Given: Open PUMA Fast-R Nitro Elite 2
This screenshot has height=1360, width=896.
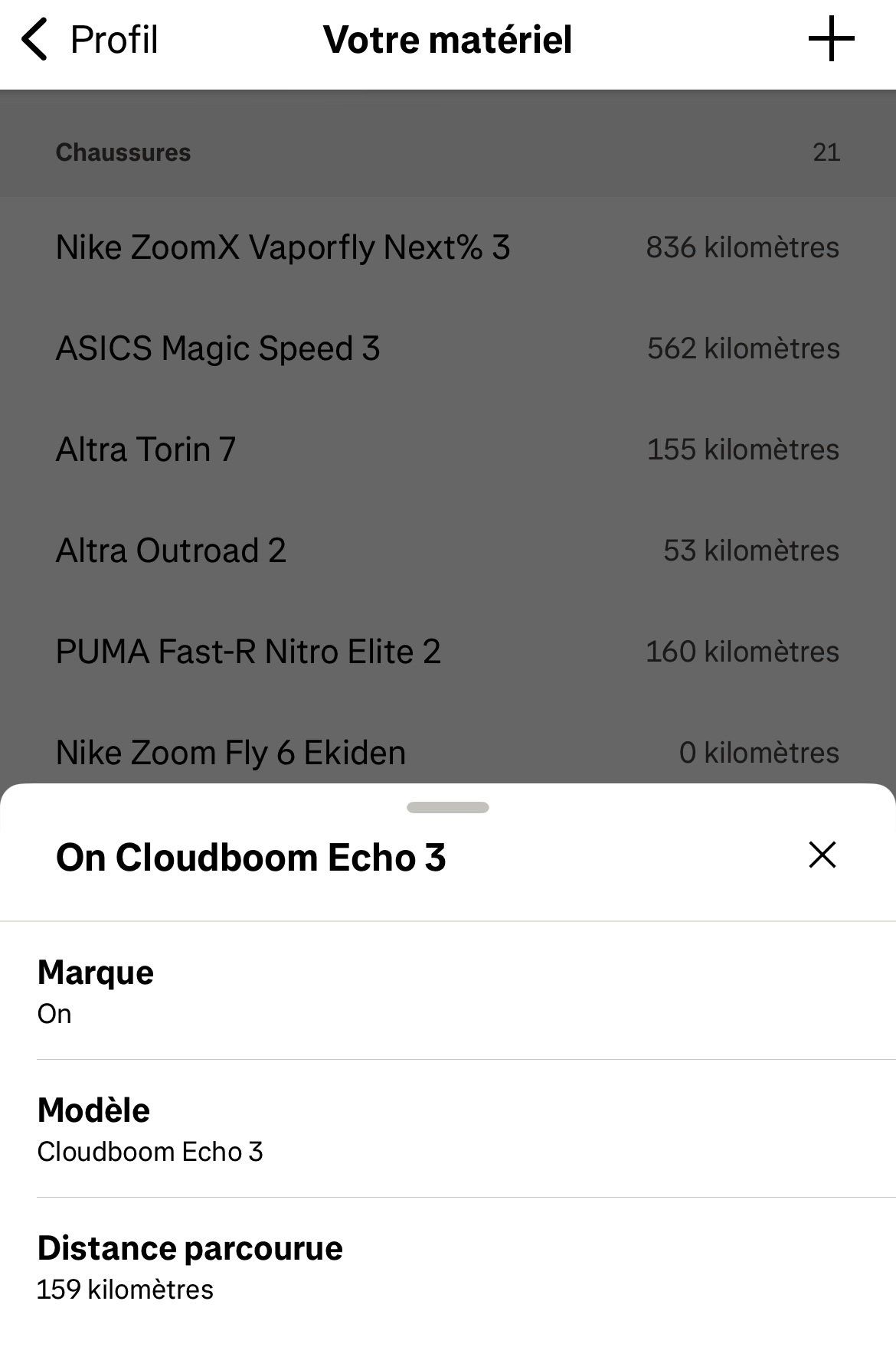Looking at the screenshot, I should pyautogui.click(x=249, y=652).
